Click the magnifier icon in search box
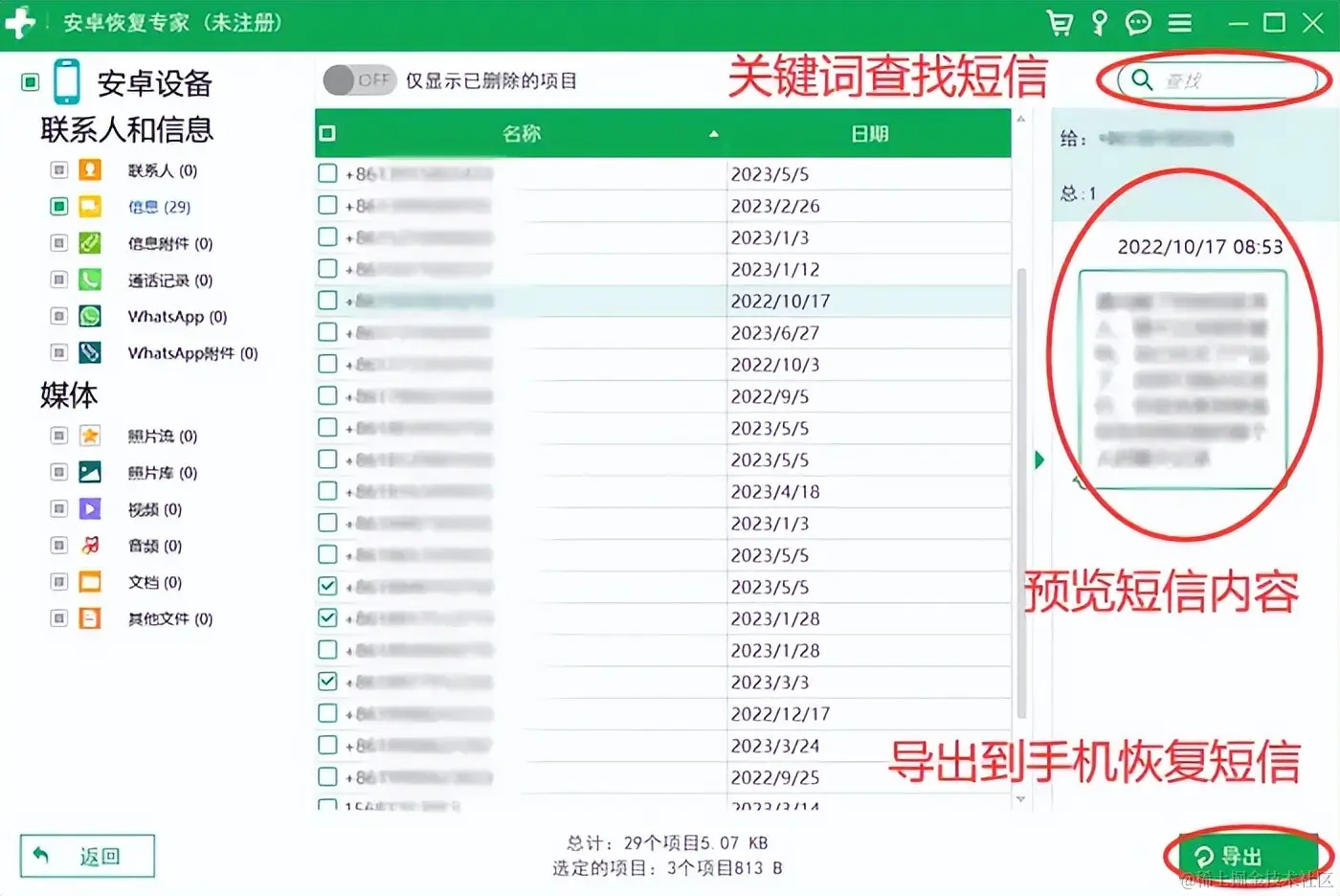This screenshot has width=1340, height=896. click(1142, 79)
